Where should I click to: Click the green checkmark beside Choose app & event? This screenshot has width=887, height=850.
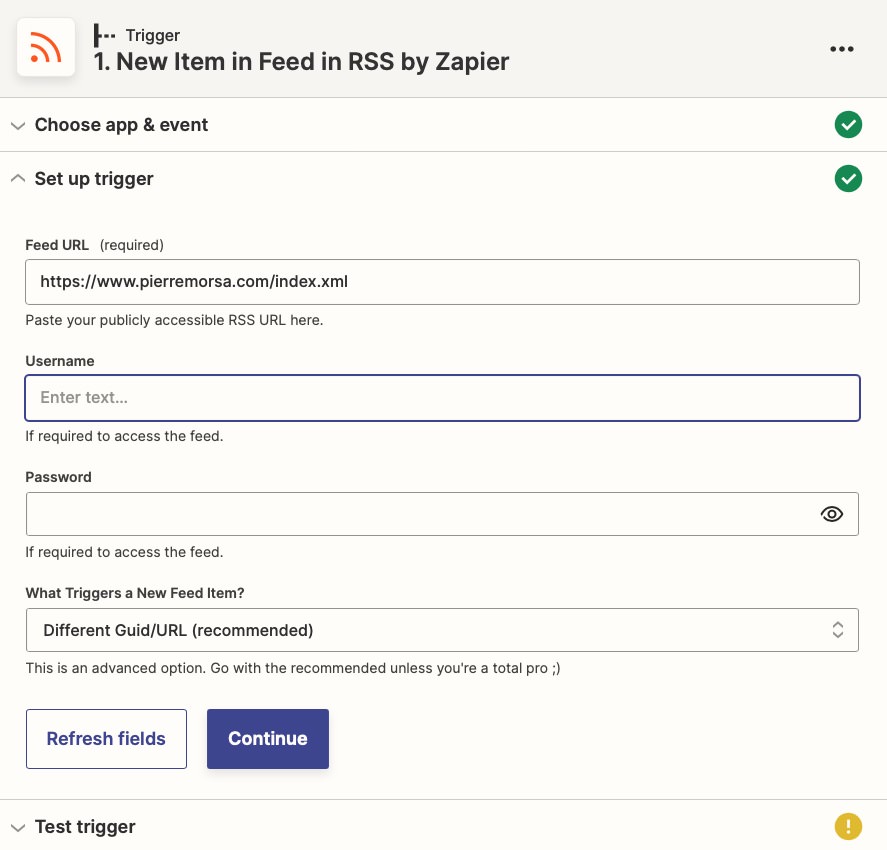(848, 125)
